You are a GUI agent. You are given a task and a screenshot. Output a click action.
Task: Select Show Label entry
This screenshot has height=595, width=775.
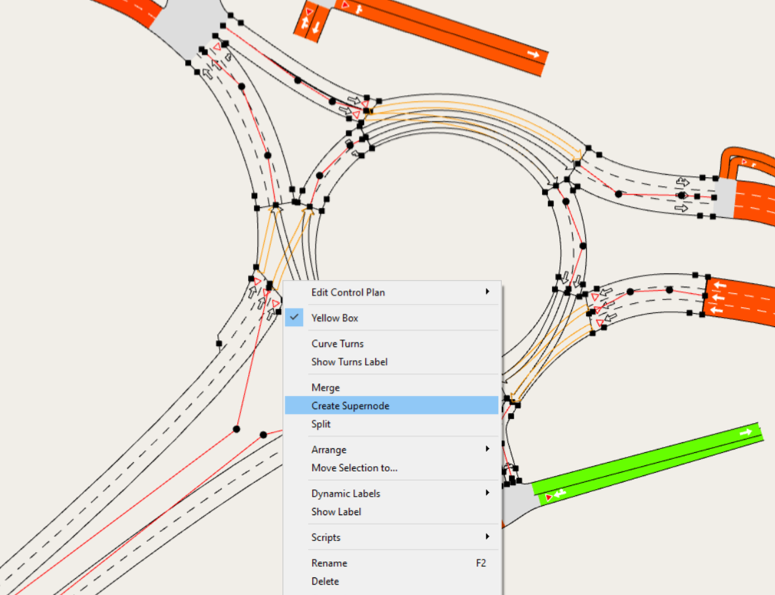click(x=391, y=511)
